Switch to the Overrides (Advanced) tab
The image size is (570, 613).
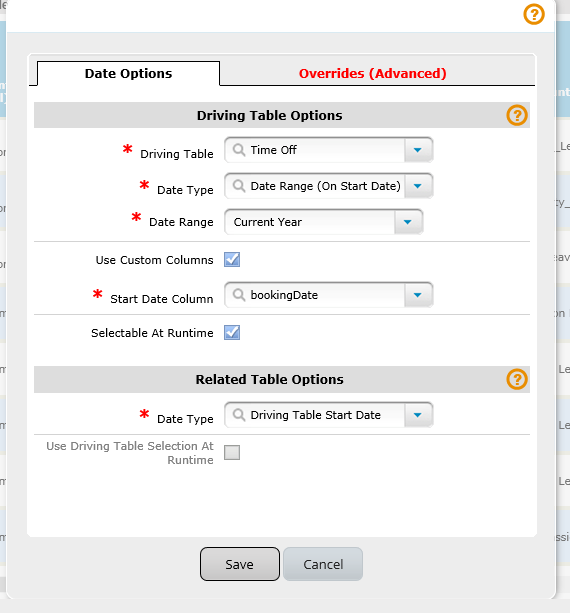(373, 73)
